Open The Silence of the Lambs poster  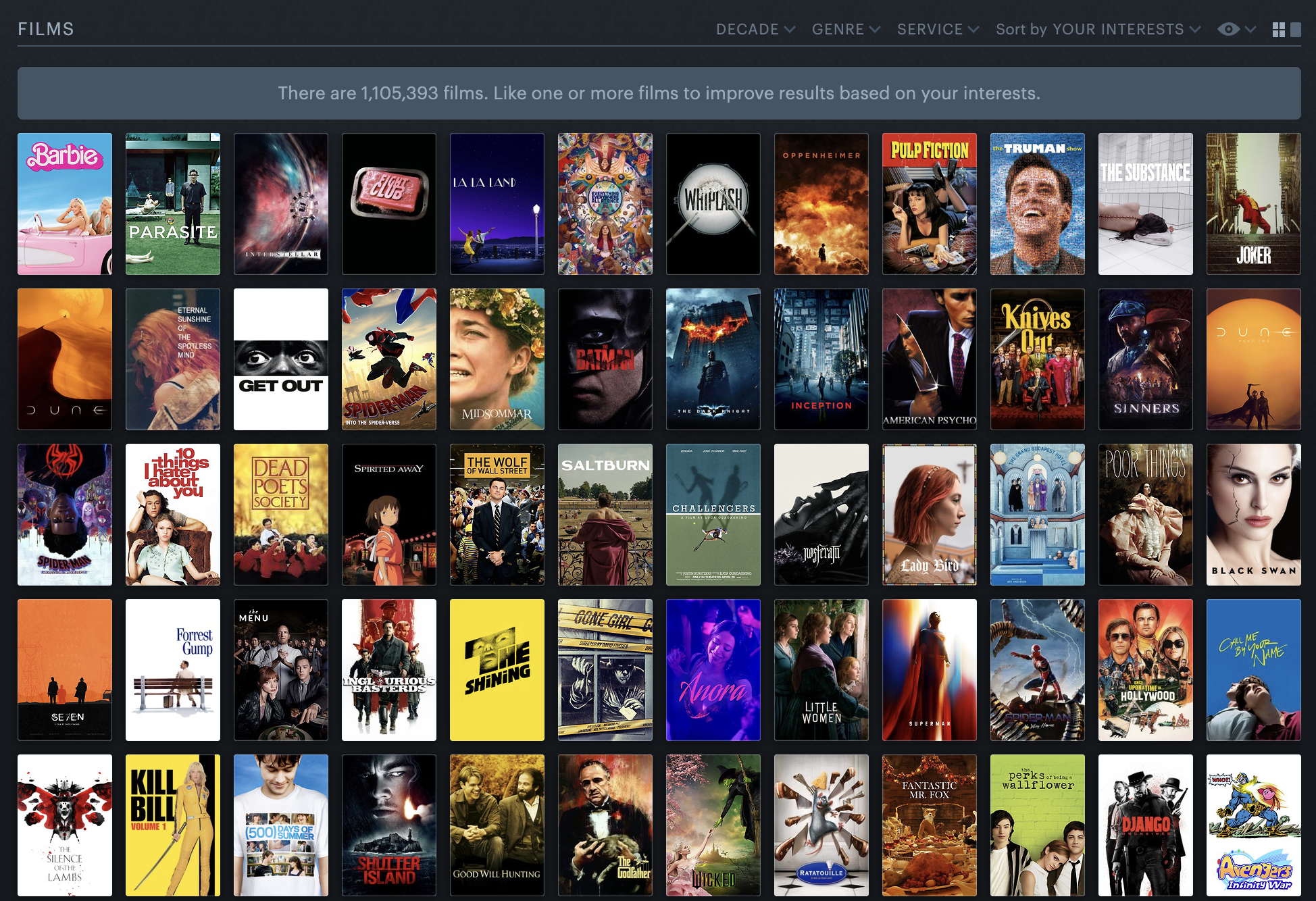[65, 825]
